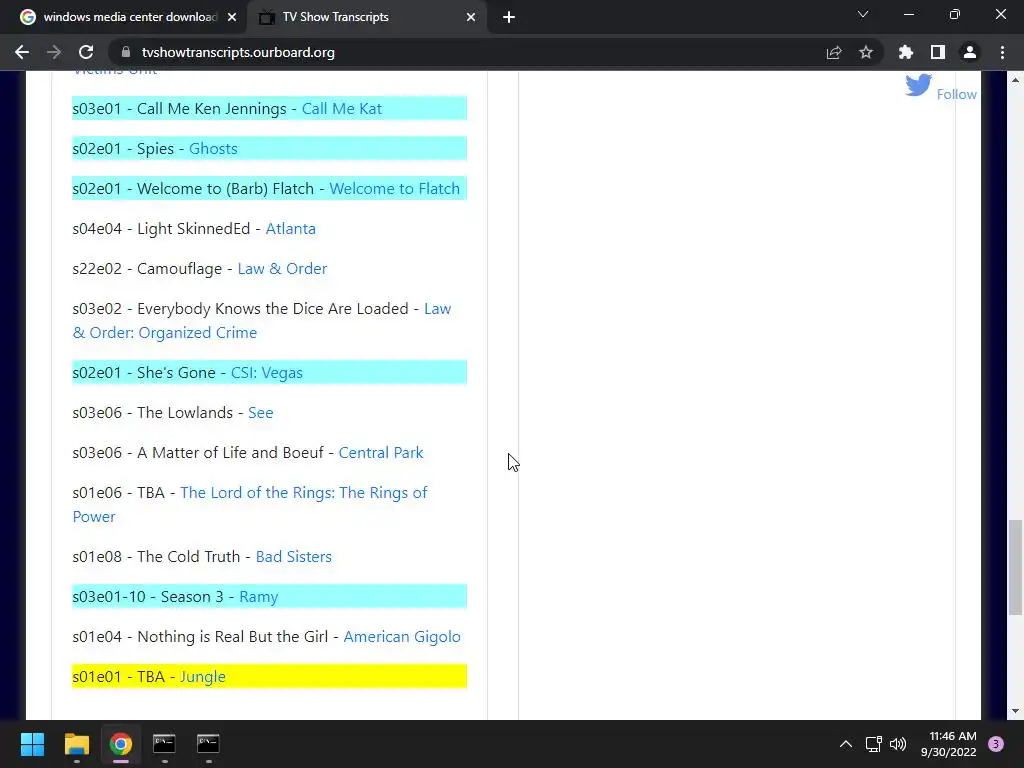The image size is (1024, 768).
Task: Click the 's03e01-10 - Season 3' text
Action: [148, 597]
